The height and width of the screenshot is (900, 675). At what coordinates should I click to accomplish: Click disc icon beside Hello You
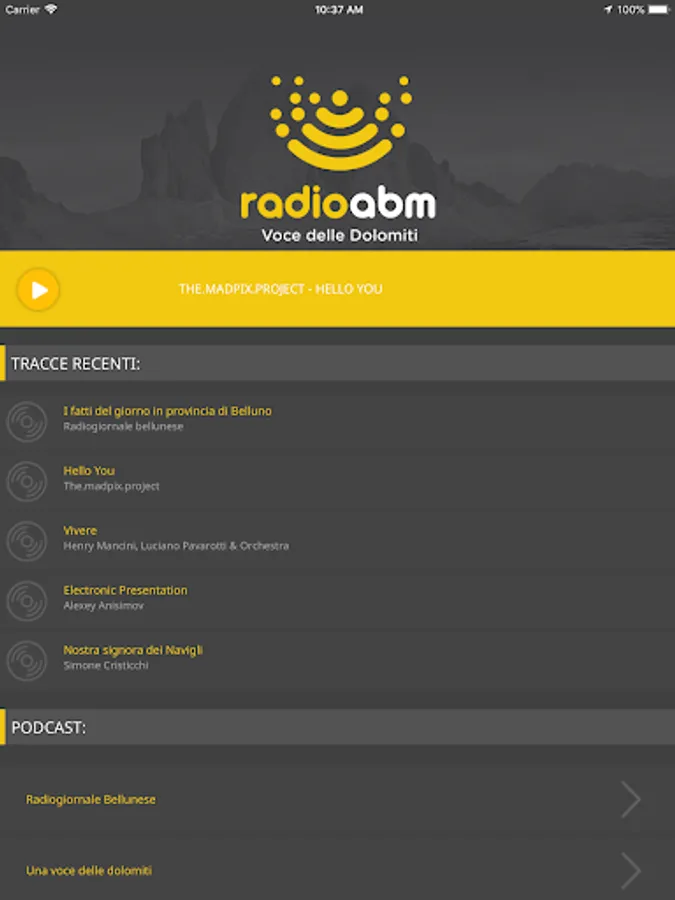(x=26, y=482)
